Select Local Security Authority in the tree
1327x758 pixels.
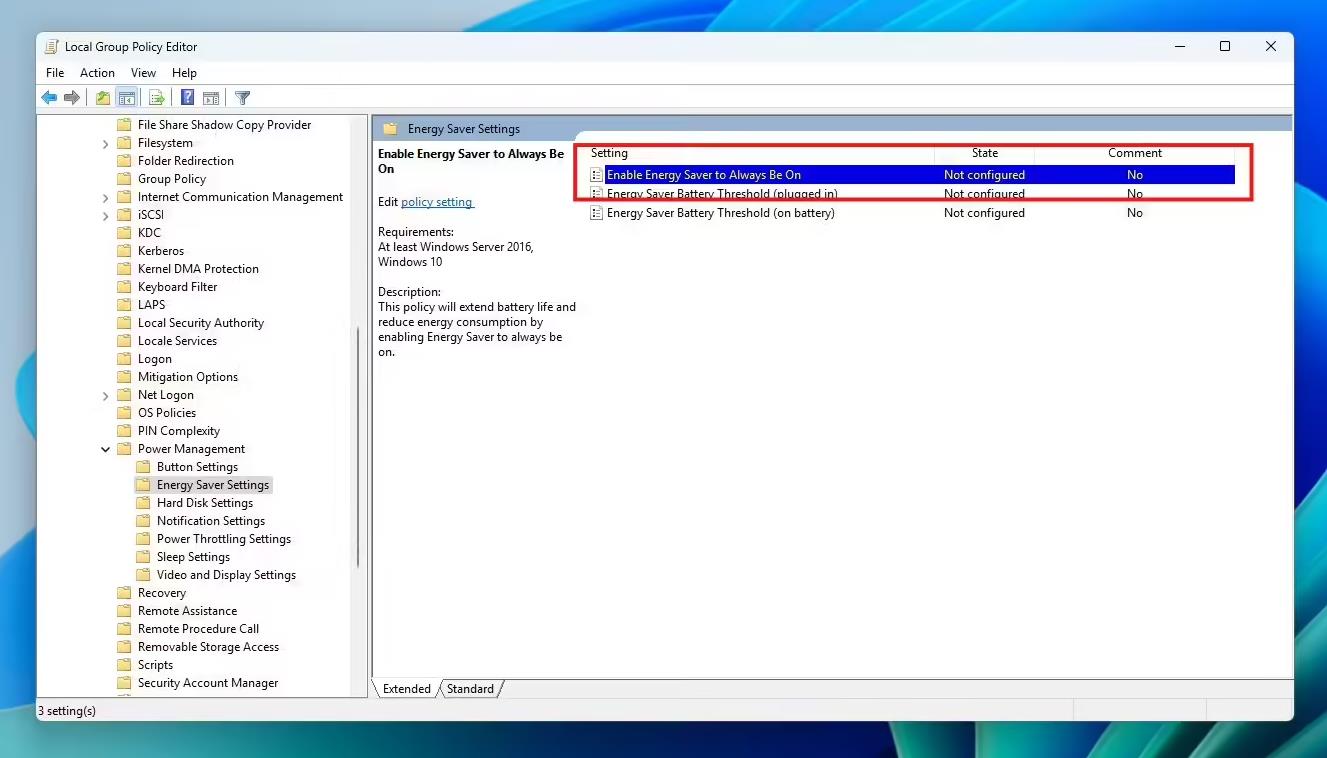(201, 323)
